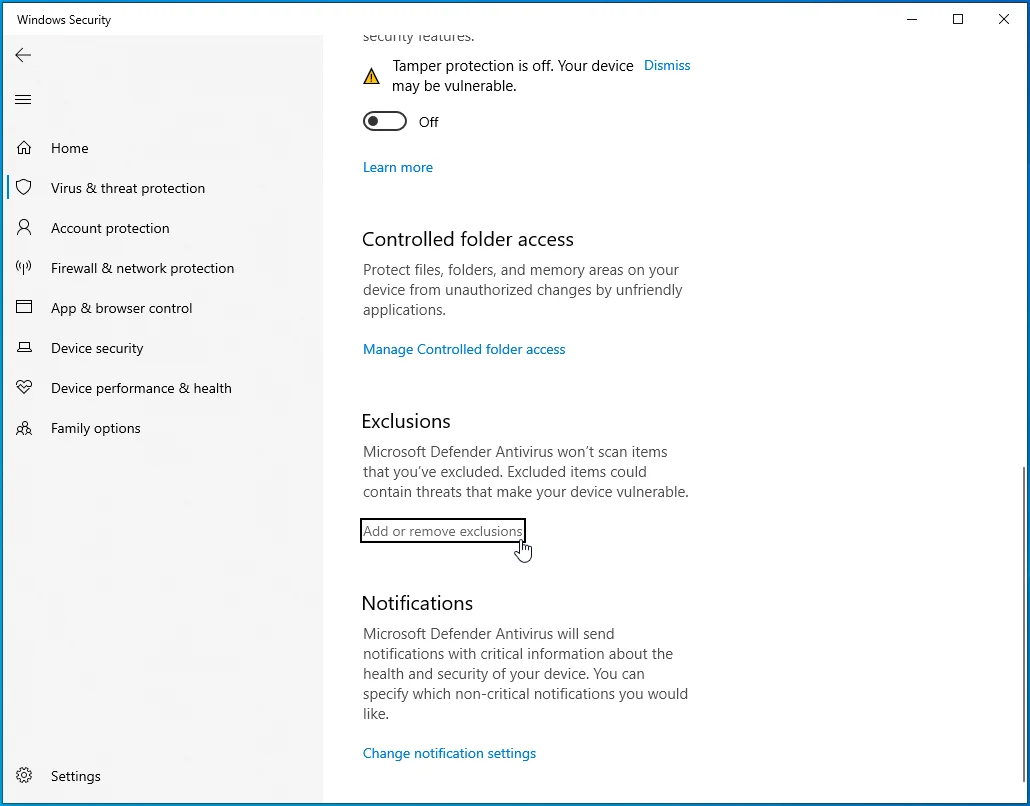Click the Windows Security title text
This screenshot has height=806, width=1030.
(x=64, y=20)
